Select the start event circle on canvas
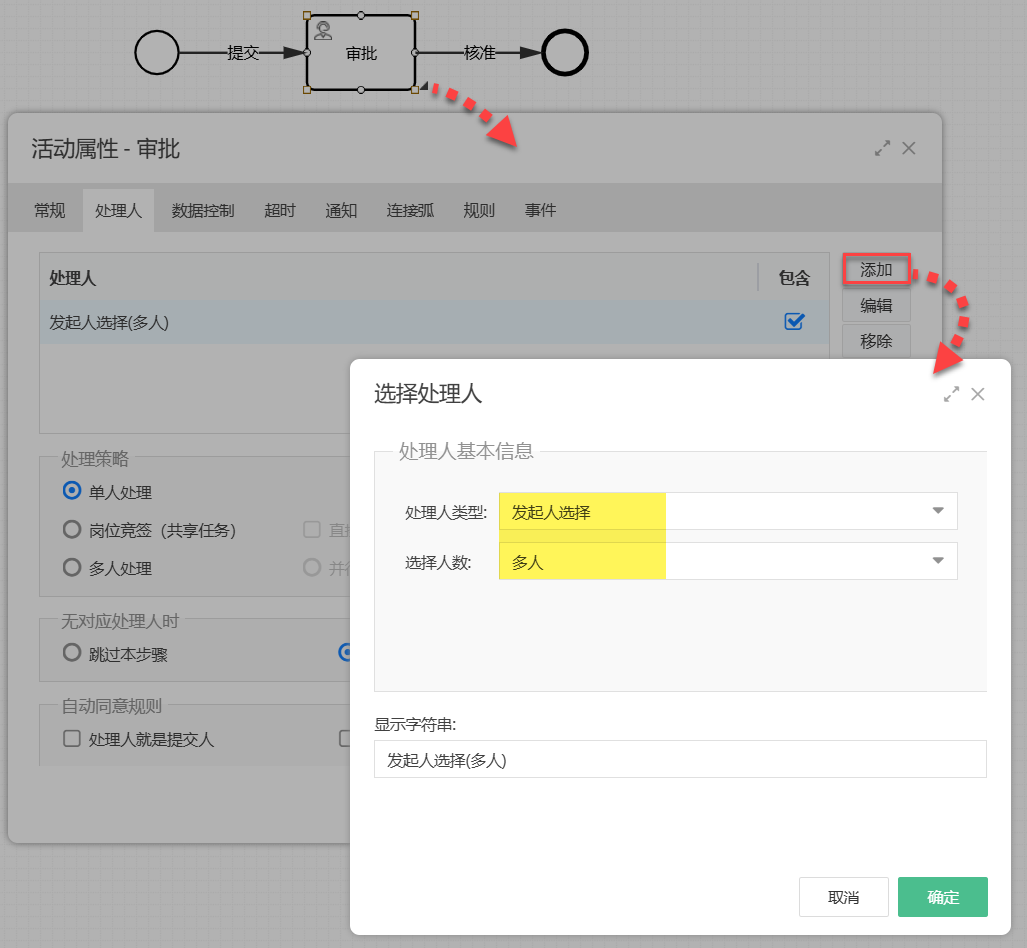1027x948 pixels. [157, 52]
